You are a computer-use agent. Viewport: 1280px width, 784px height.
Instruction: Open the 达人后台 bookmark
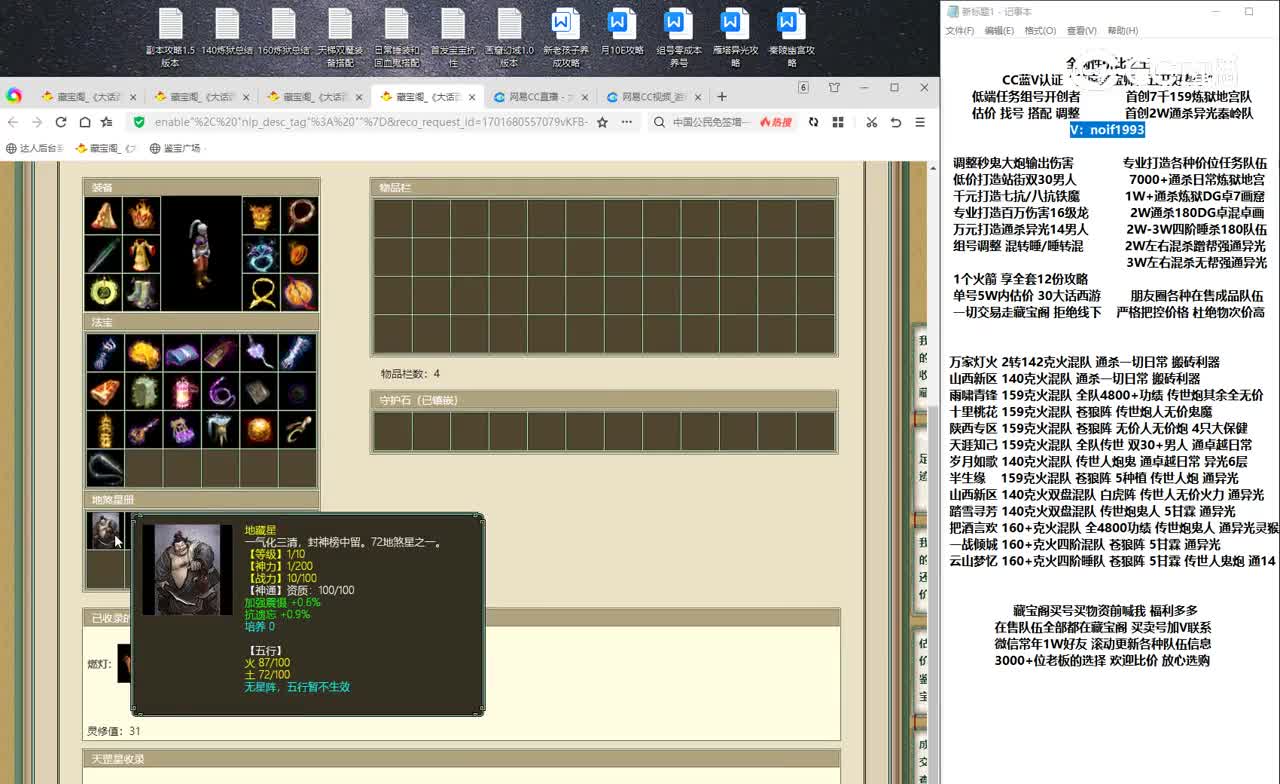[35, 148]
